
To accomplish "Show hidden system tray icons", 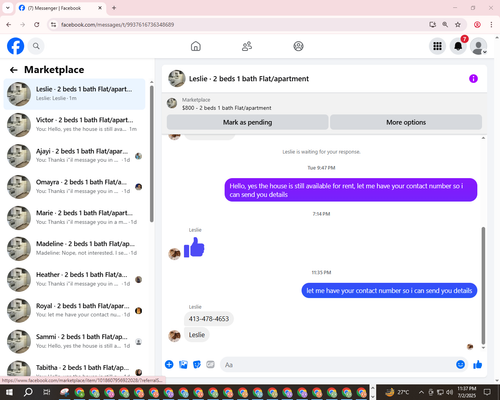I will click(421, 392).
